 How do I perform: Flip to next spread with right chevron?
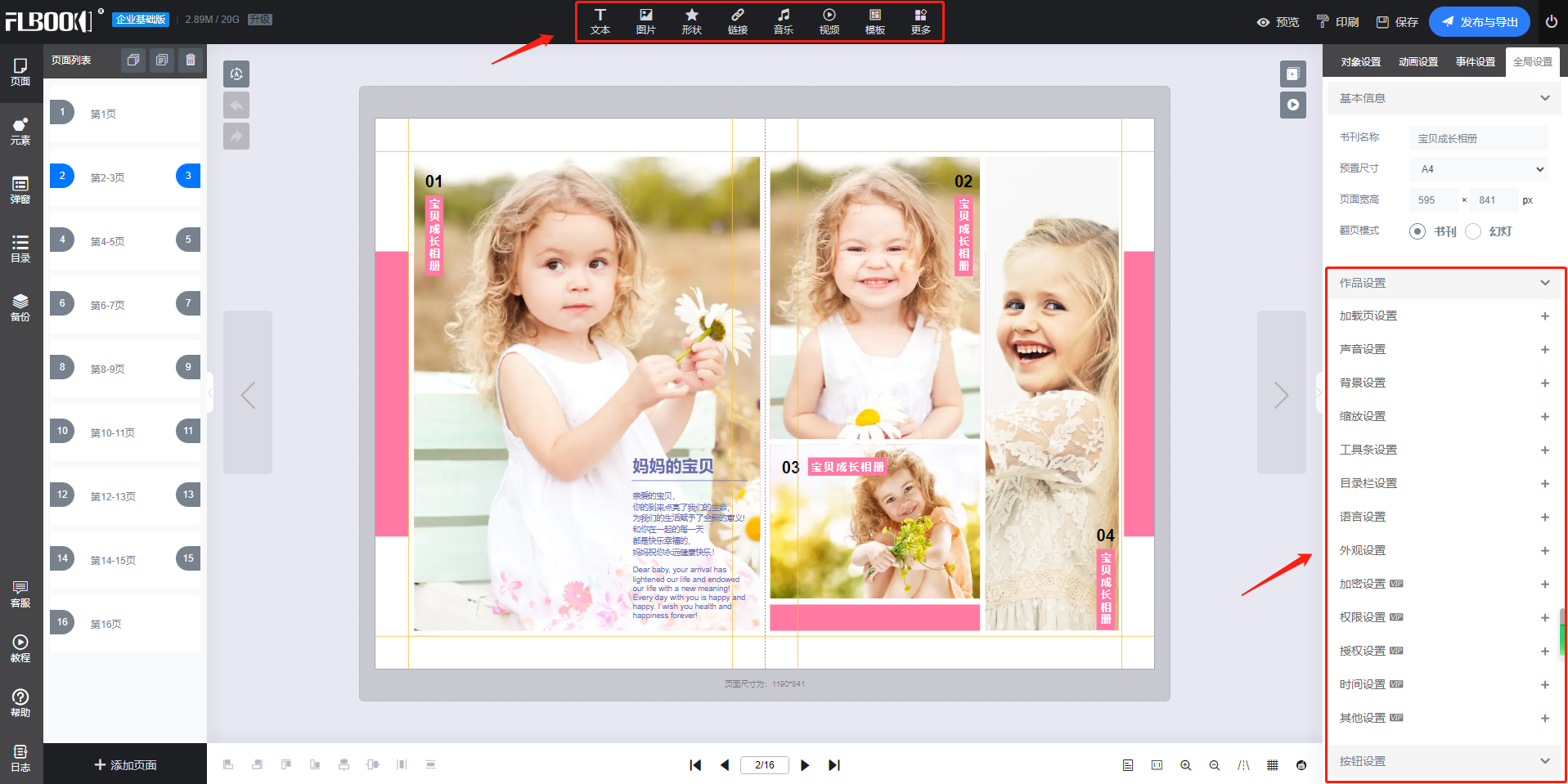pyautogui.click(x=1282, y=392)
